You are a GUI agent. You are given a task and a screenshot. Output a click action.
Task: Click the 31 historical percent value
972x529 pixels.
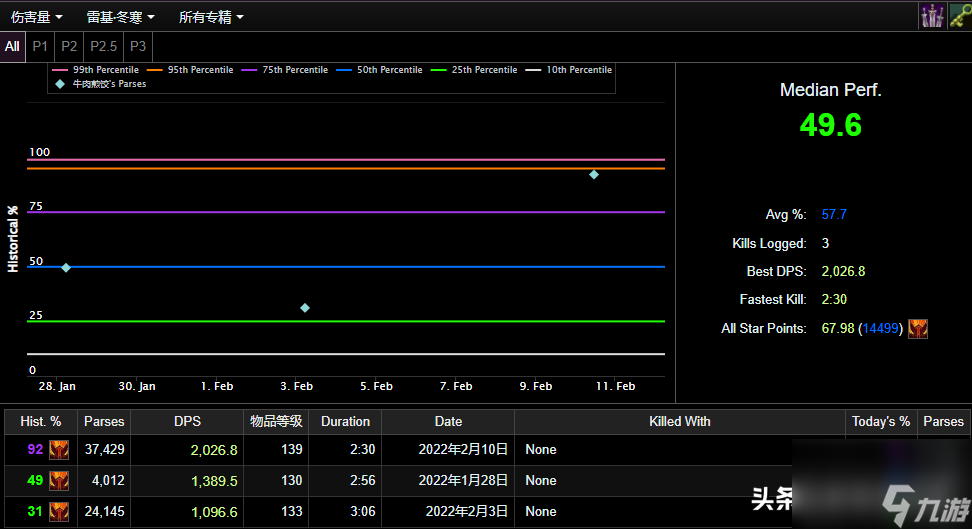pyautogui.click(x=35, y=512)
